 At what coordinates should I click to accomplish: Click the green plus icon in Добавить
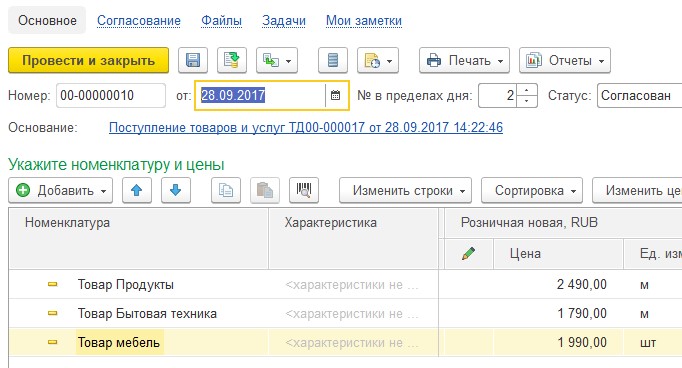pos(23,190)
